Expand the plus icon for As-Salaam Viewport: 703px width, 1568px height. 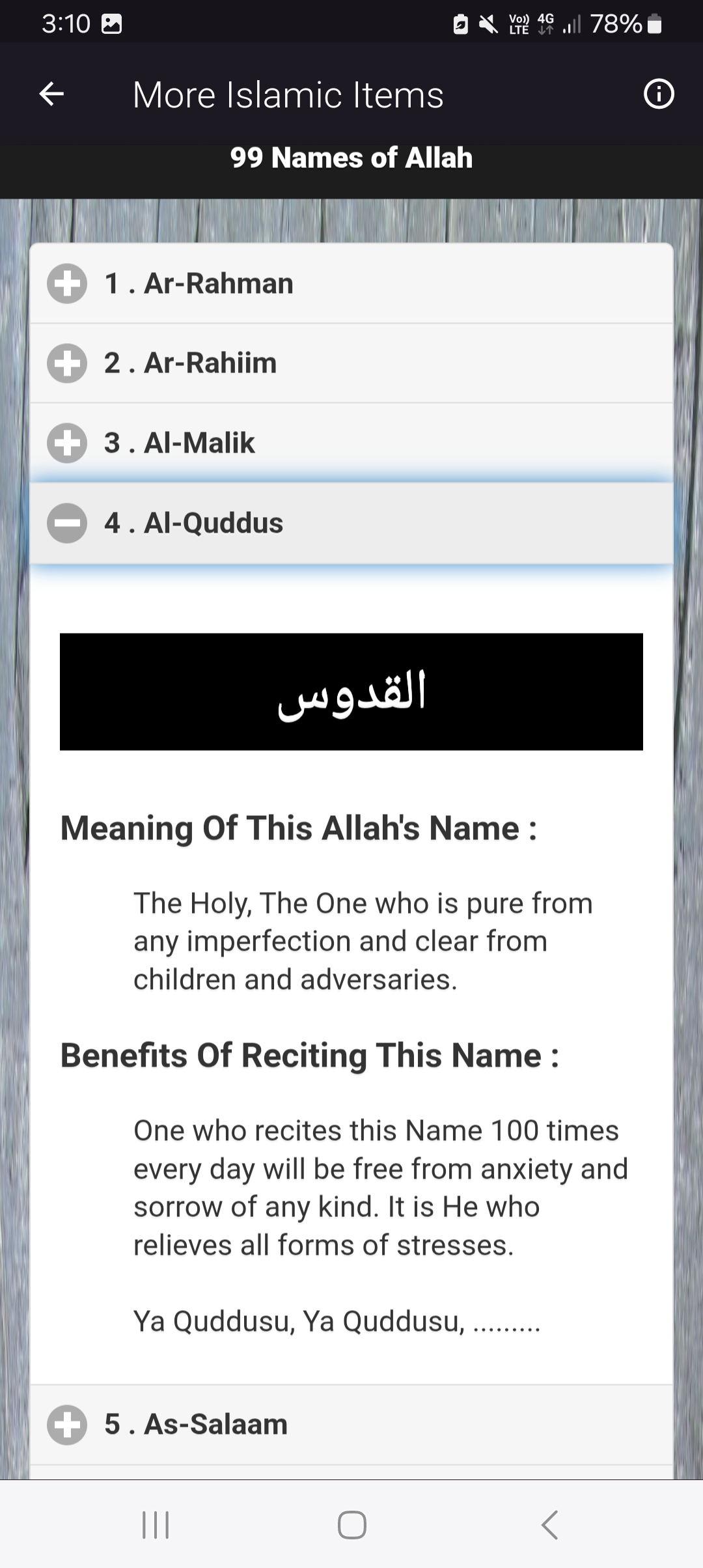tap(67, 1424)
